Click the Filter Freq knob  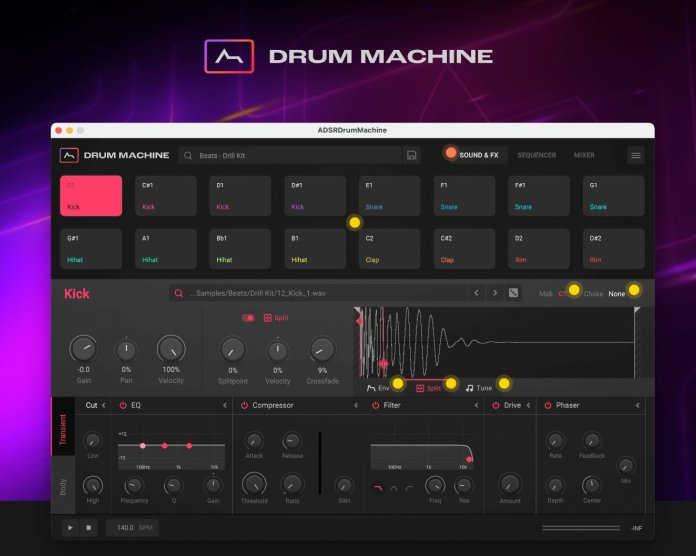pos(435,485)
